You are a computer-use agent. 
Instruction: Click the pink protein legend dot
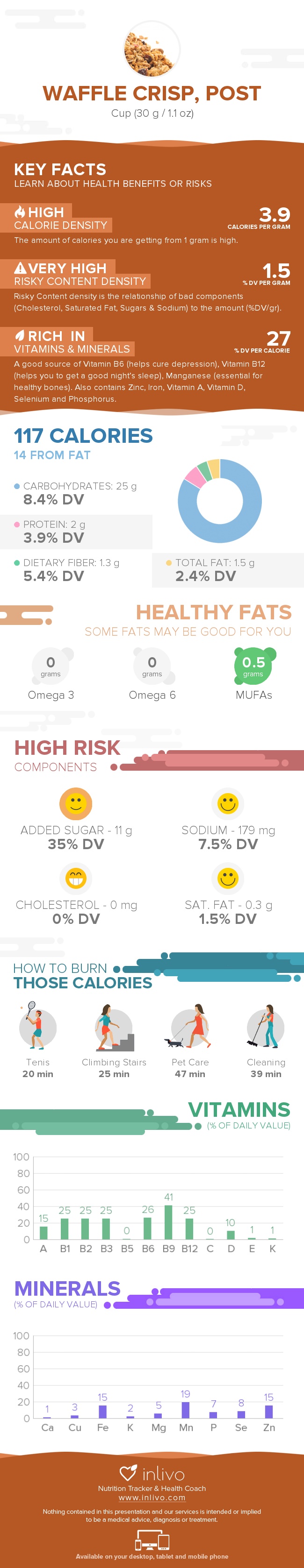pos(17,524)
